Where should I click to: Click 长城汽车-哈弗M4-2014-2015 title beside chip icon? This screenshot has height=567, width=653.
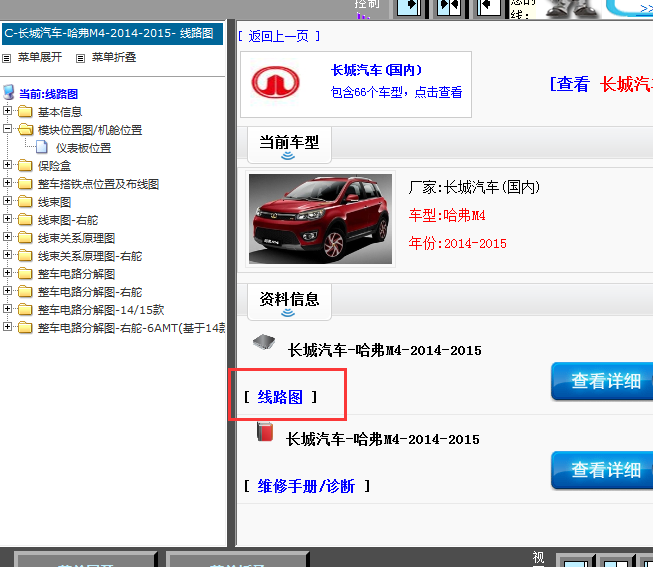(384, 350)
